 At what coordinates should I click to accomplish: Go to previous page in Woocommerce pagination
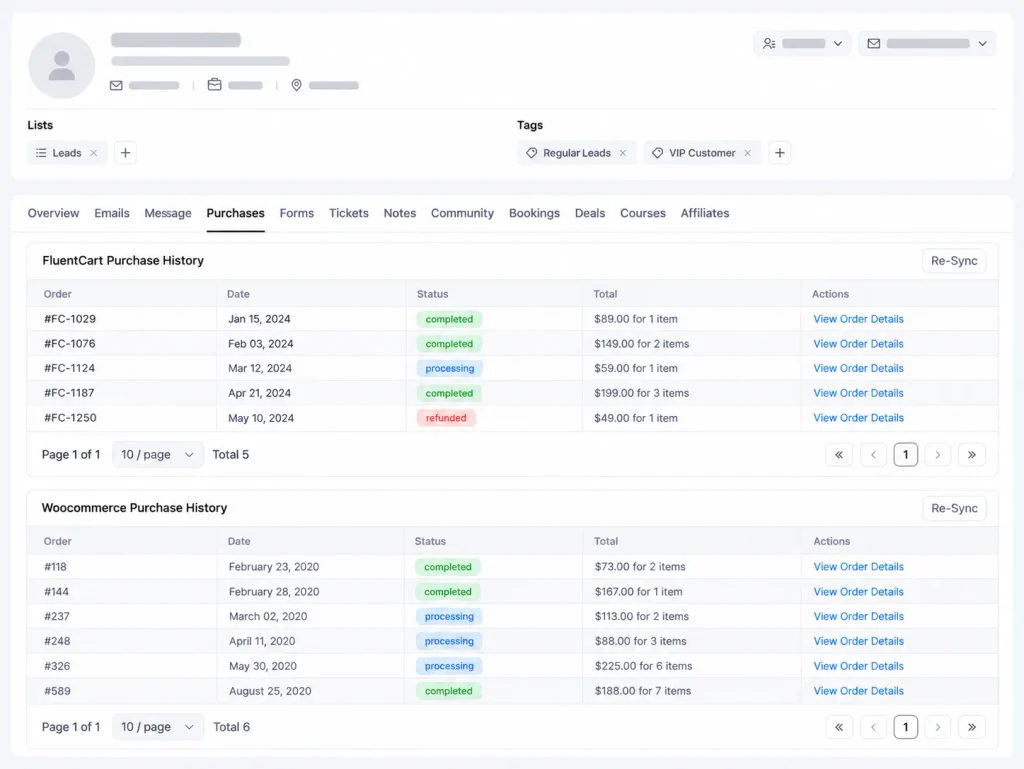point(873,727)
